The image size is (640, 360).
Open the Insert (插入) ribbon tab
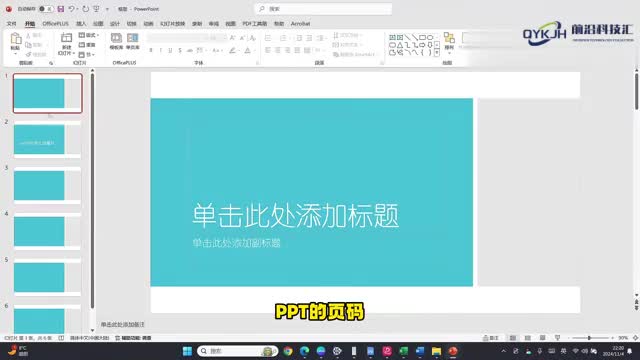pyautogui.click(x=81, y=24)
